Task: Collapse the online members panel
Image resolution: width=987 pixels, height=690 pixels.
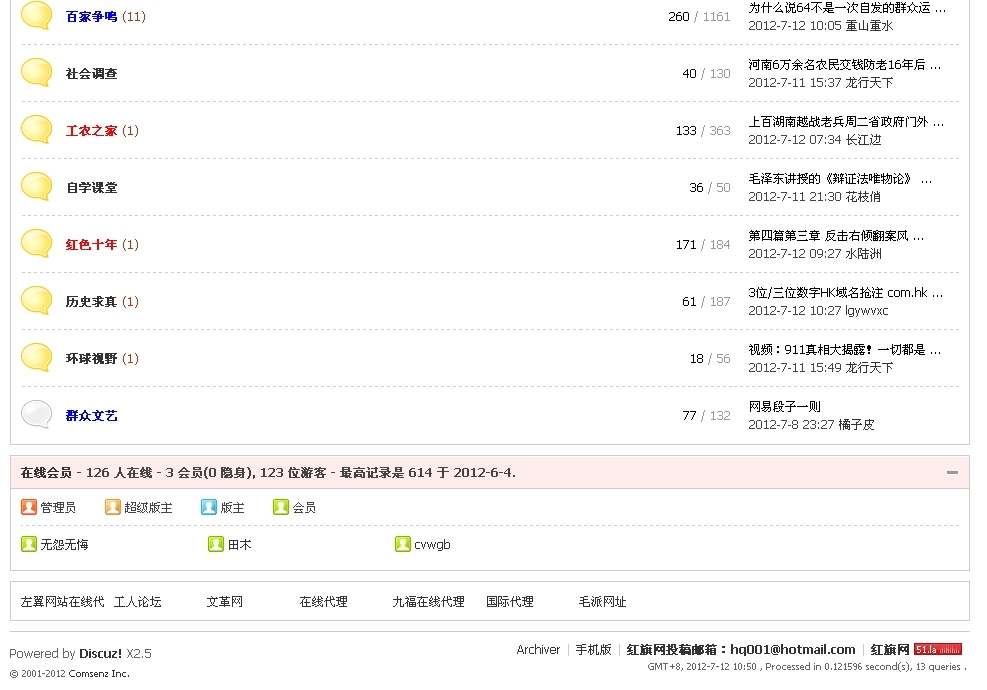Action: (952, 473)
